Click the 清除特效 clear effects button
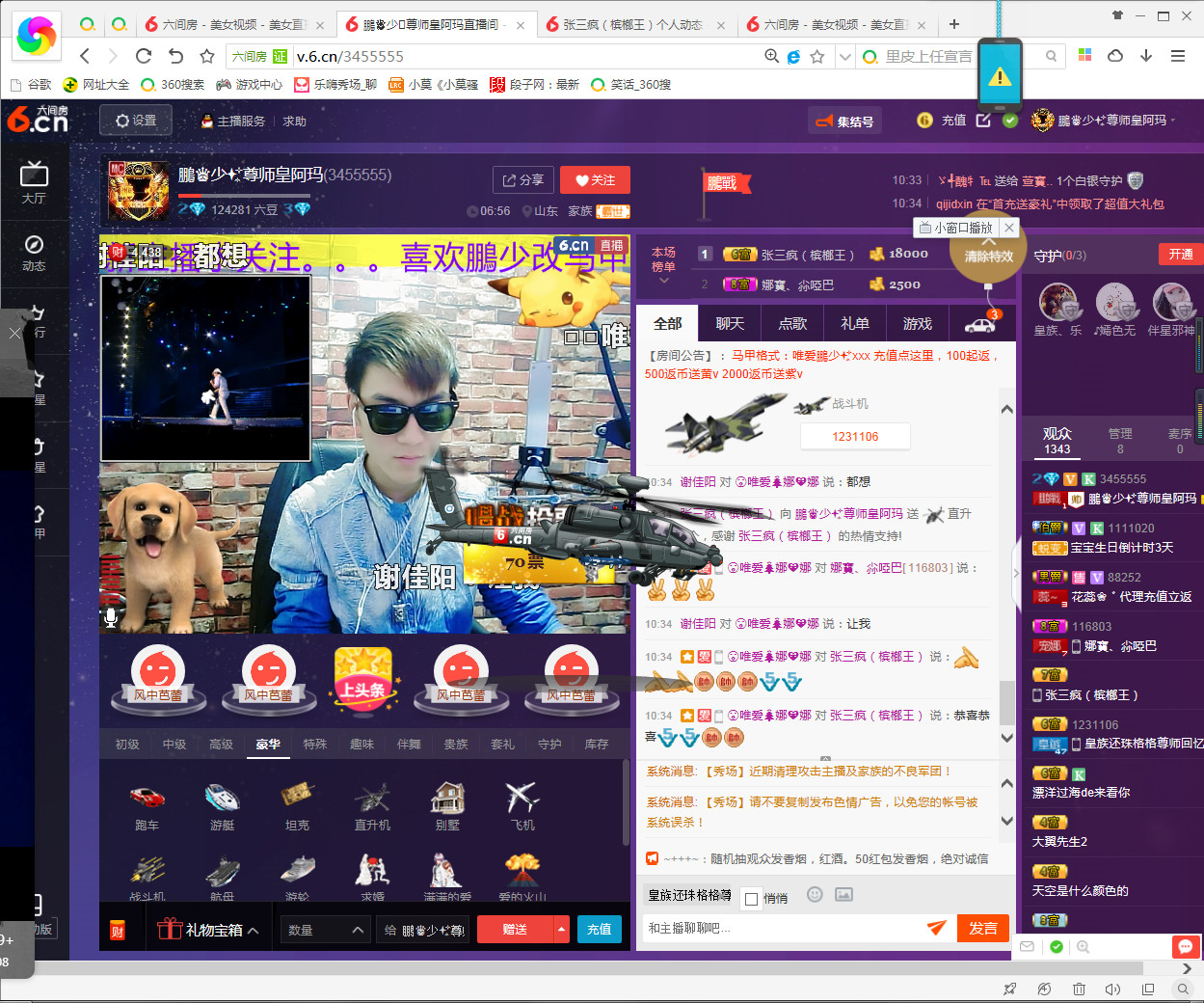 point(989,256)
